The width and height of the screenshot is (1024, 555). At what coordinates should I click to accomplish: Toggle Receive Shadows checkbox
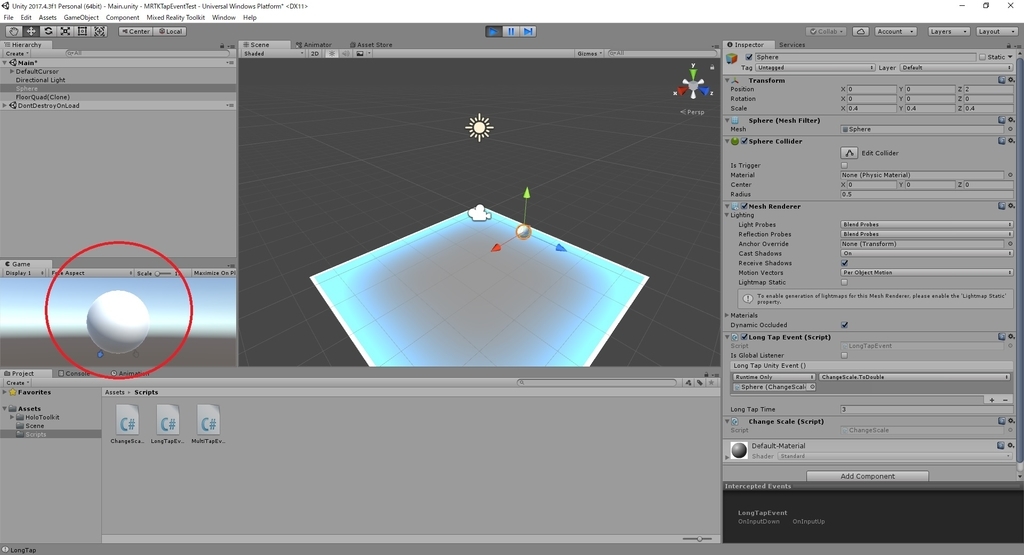tap(844, 263)
